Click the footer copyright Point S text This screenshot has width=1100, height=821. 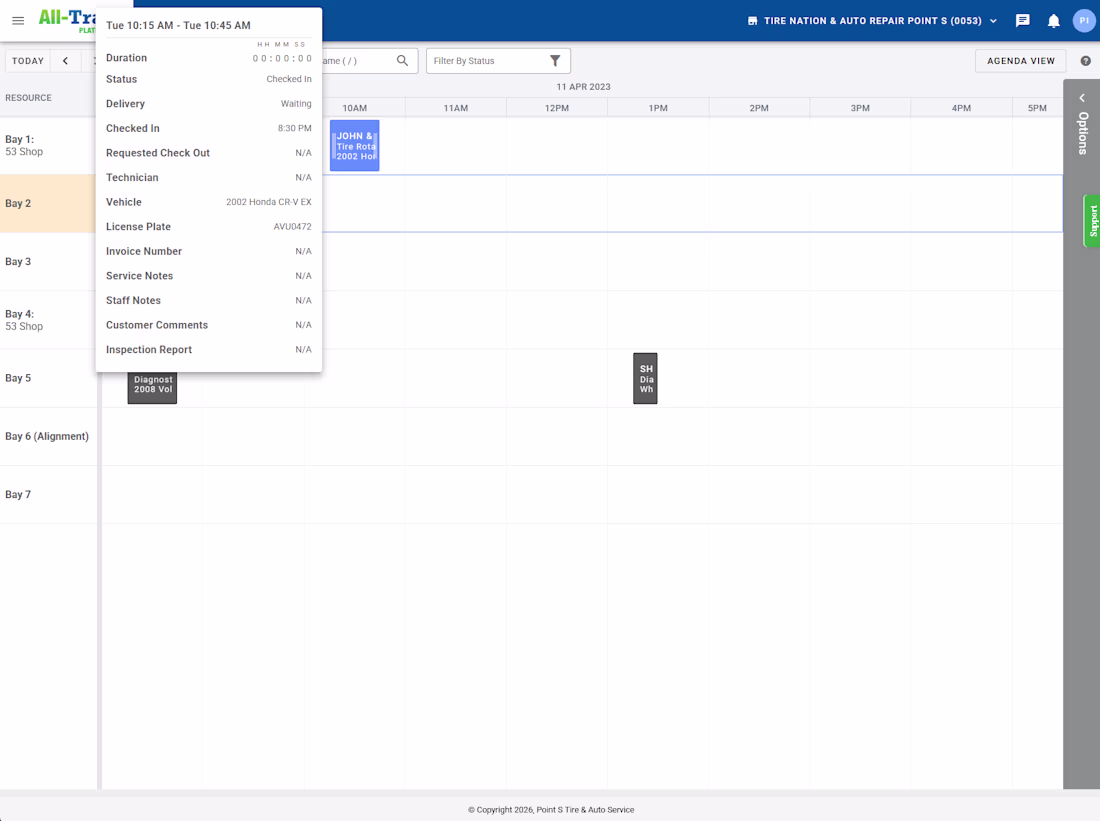(551, 810)
